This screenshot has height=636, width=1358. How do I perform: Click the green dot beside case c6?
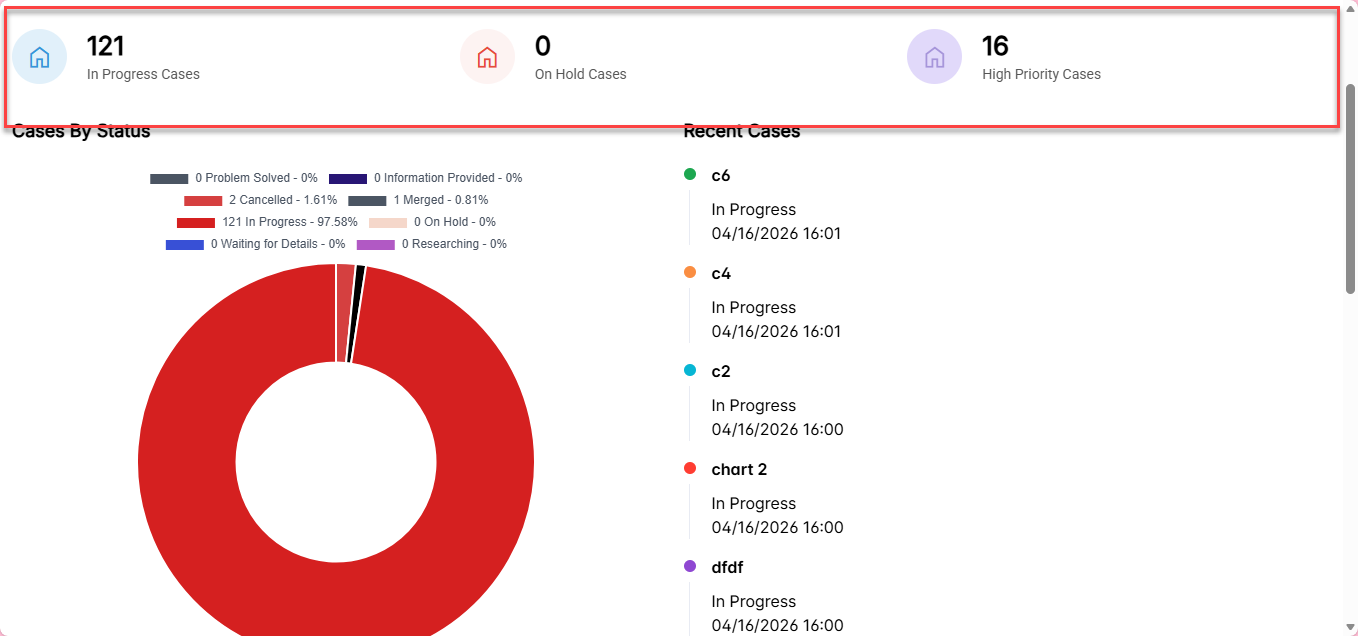[690, 175]
